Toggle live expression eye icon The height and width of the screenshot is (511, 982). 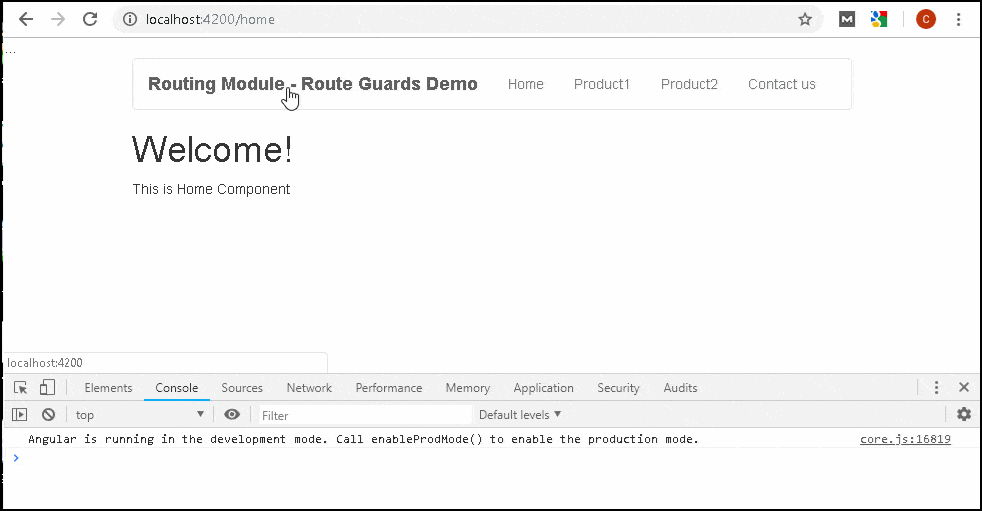coord(232,415)
